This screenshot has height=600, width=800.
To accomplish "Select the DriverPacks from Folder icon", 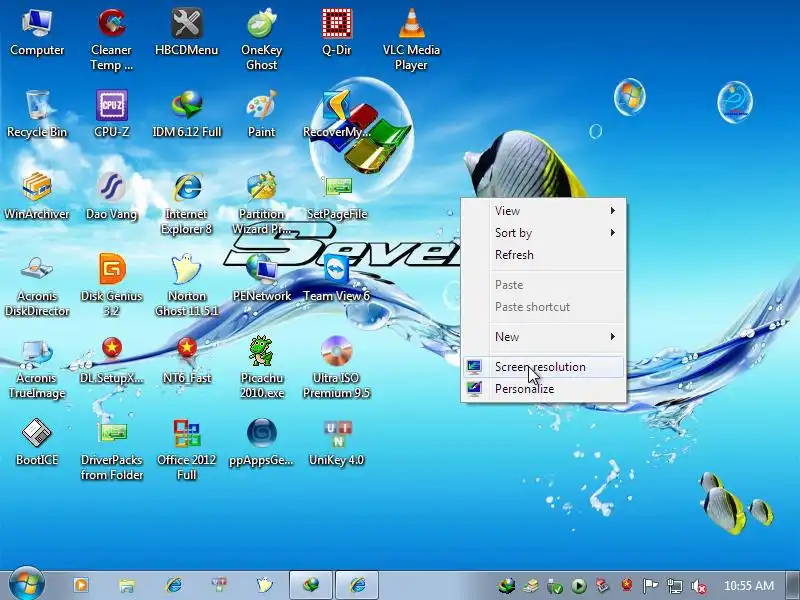I will point(111,450).
